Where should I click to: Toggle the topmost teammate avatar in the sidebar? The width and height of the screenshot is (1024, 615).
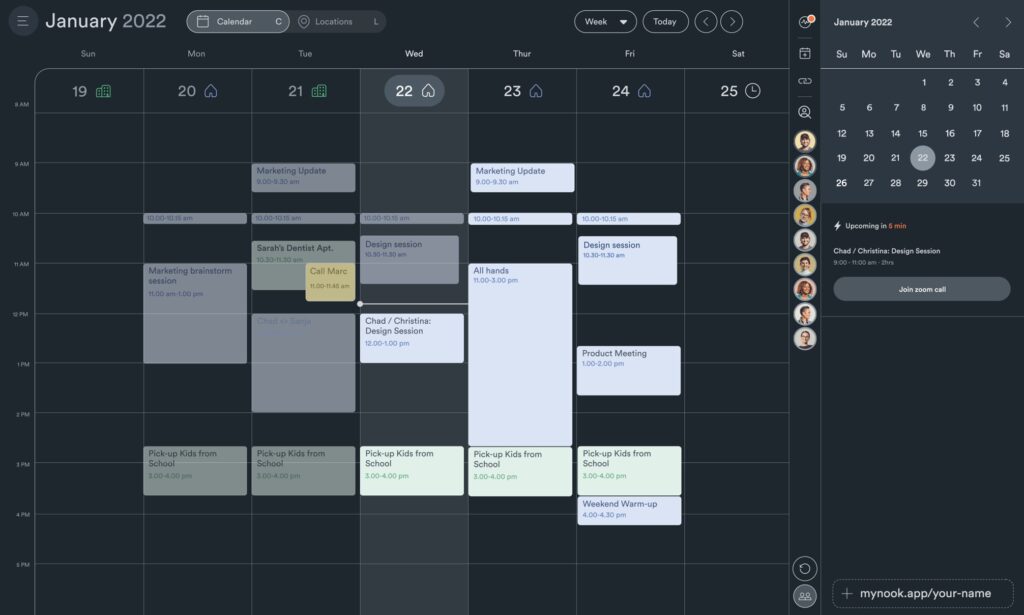coord(805,140)
